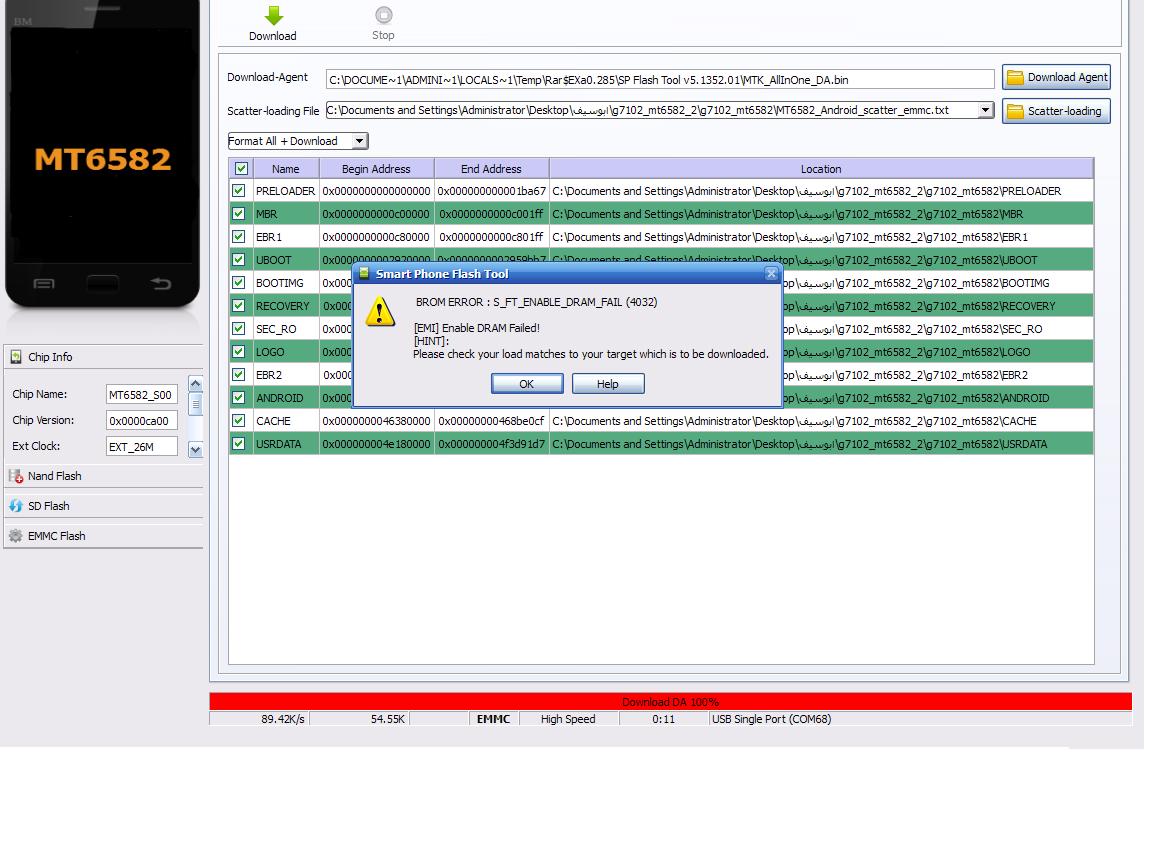
Task: Click the 89.42K/s speed status entry
Action: [259, 719]
